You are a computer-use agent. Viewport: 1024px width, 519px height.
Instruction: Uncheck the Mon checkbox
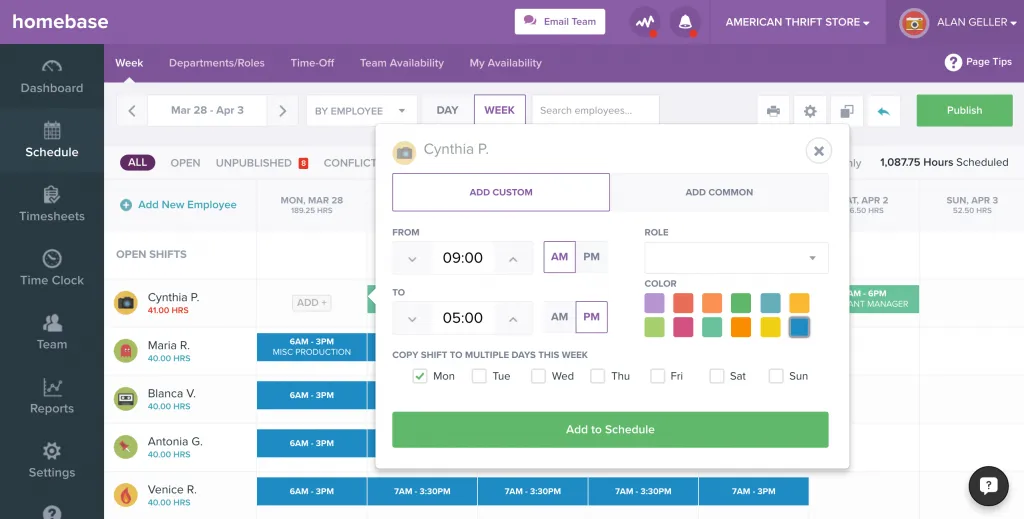pos(420,376)
